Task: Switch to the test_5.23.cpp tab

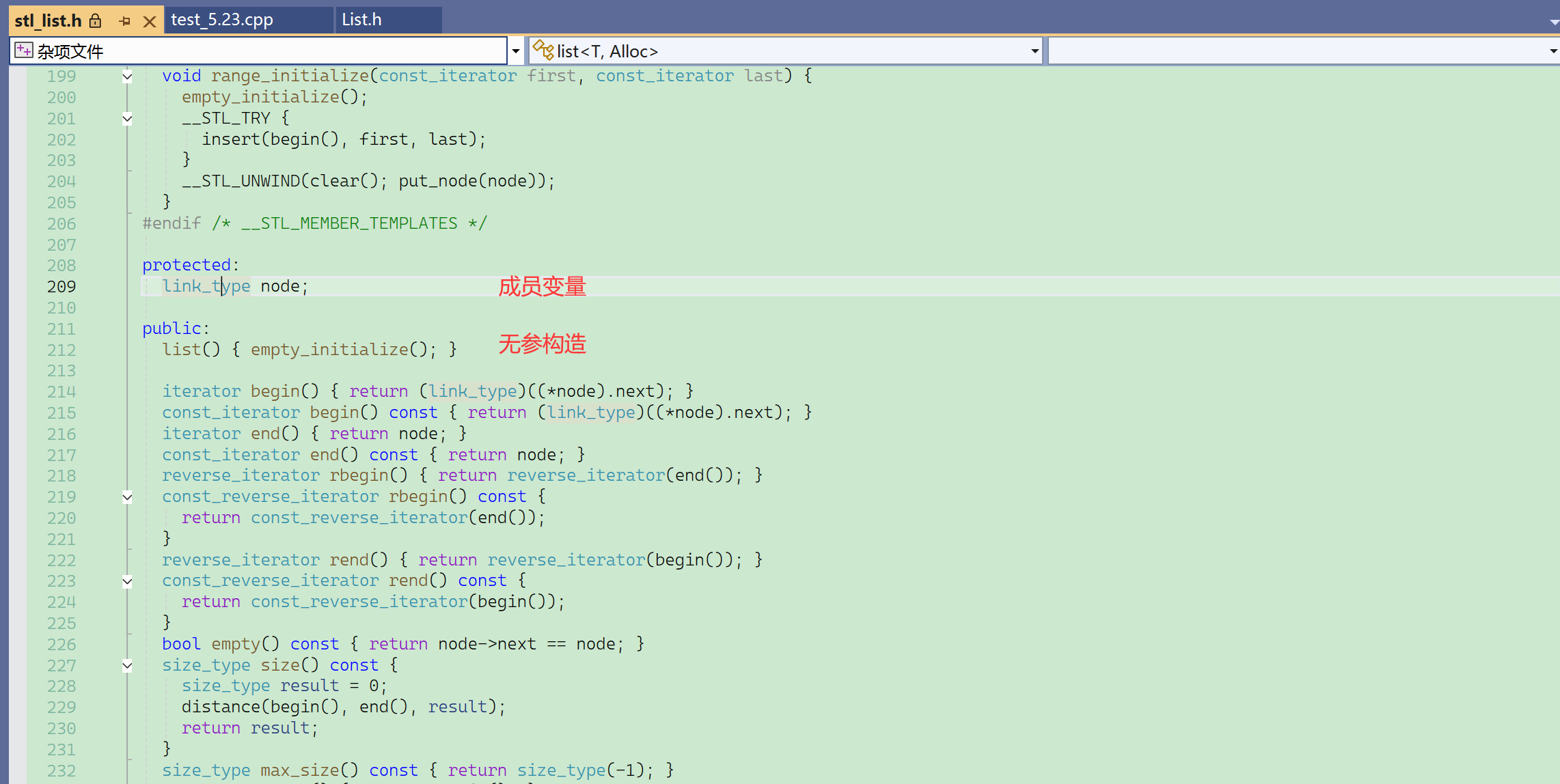Action: 222,20
